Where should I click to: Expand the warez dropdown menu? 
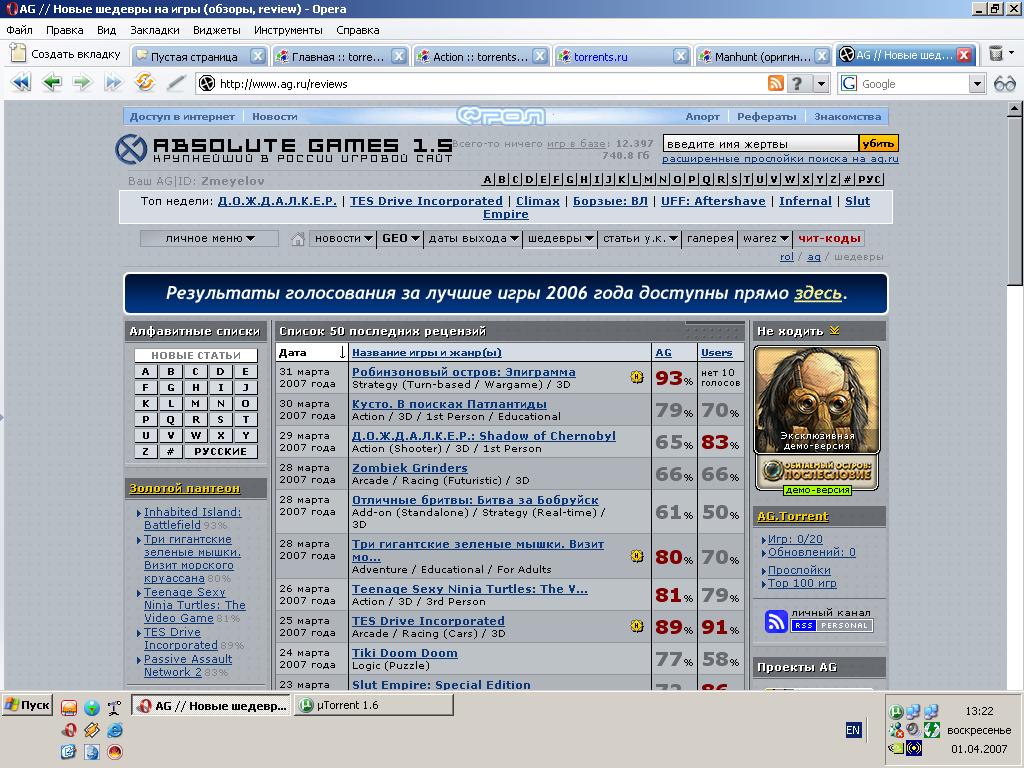(x=765, y=238)
